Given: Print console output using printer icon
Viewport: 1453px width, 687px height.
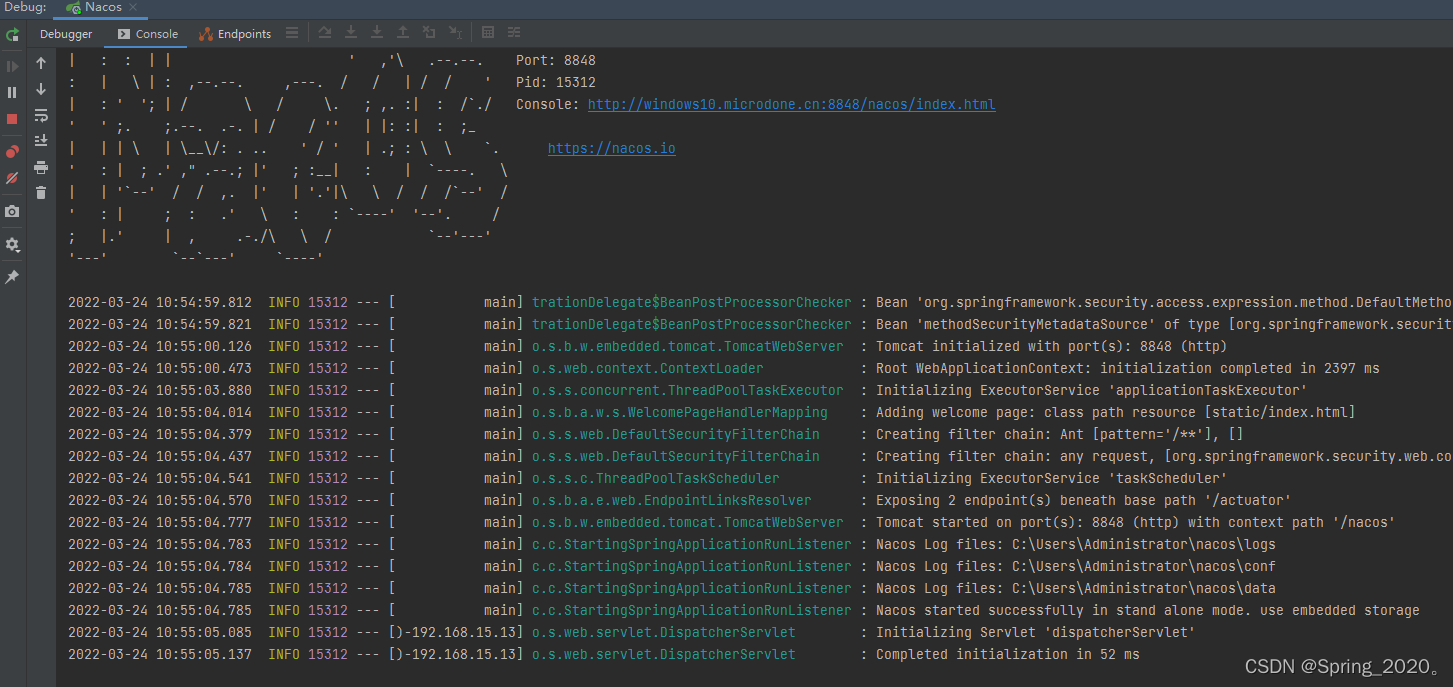Looking at the screenshot, I should pos(40,167).
